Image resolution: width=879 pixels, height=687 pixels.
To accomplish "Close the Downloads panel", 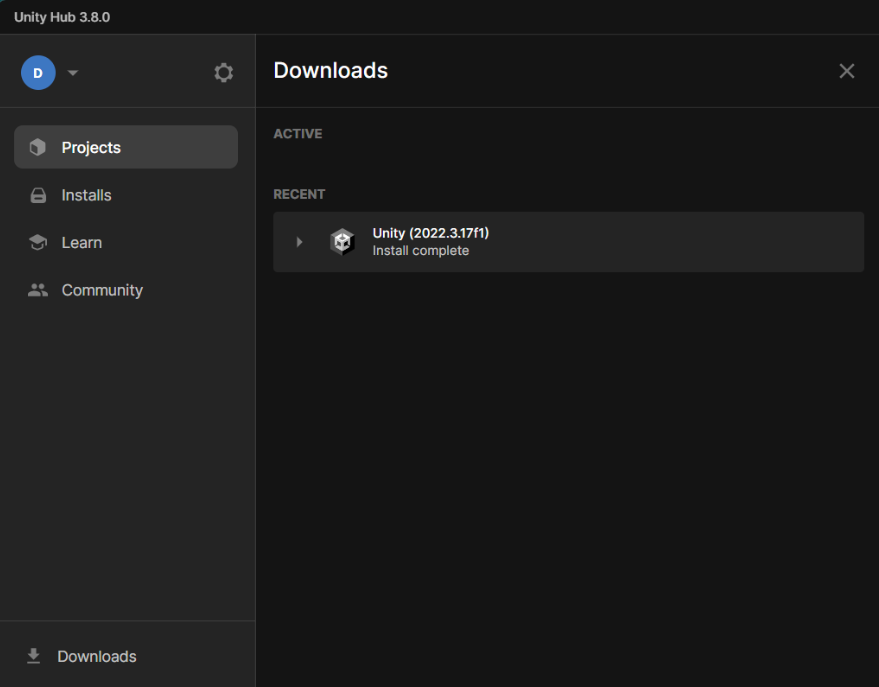I will tap(846, 71).
